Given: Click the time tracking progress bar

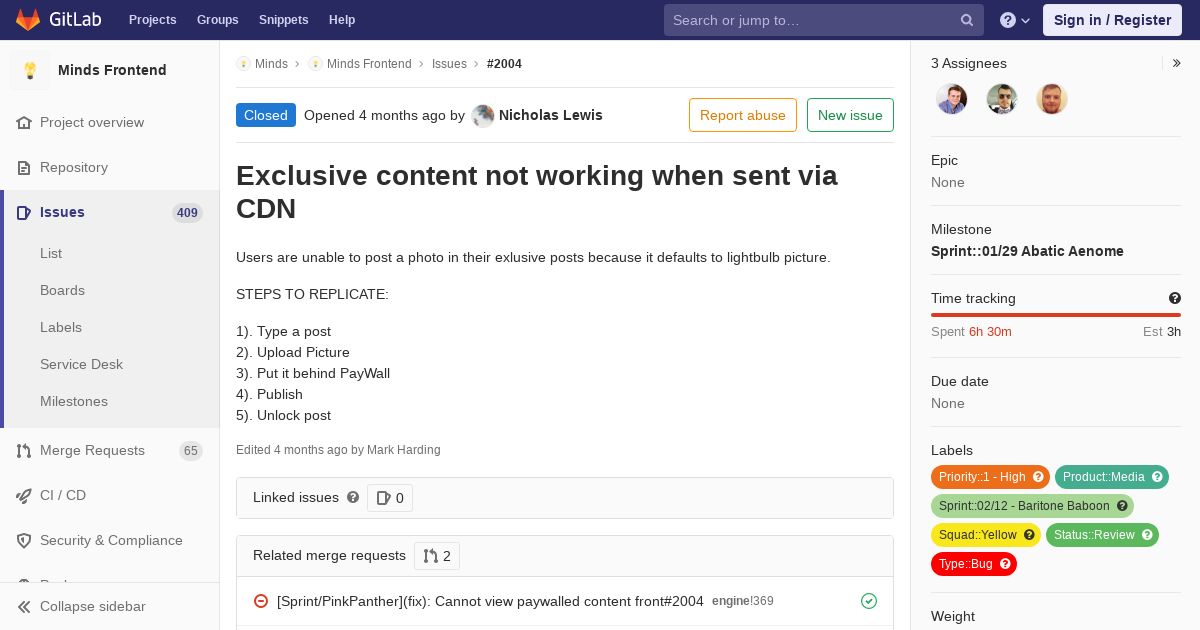Looking at the screenshot, I should click(1056, 315).
